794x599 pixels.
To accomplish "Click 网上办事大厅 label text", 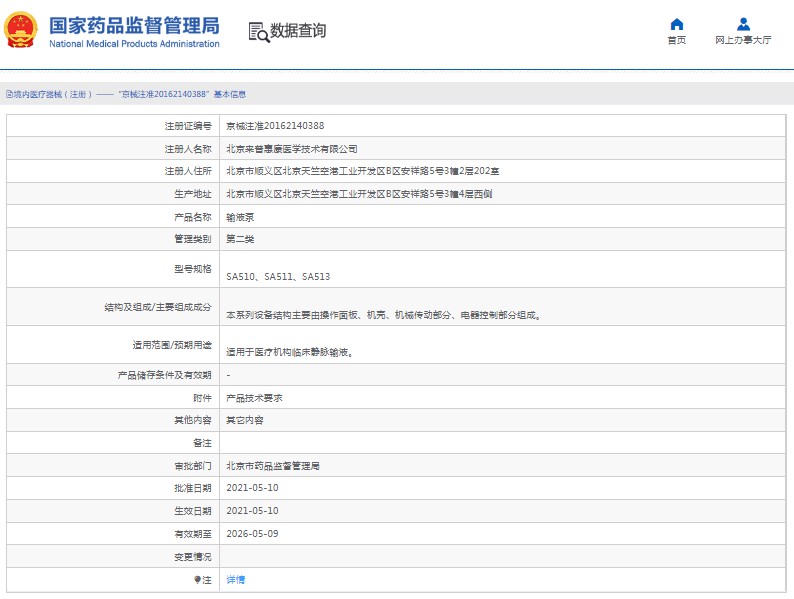I will (x=743, y=40).
